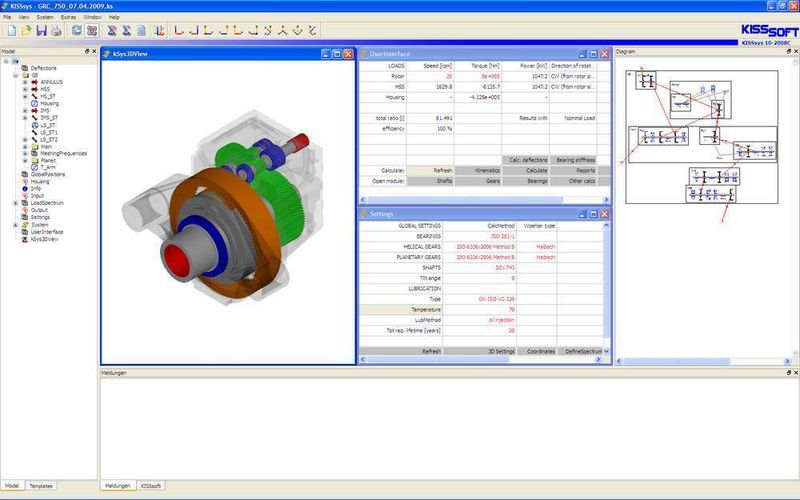Select the T_Arm tree item
The width and height of the screenshot is (800, 500).
[x=48, y=167]
